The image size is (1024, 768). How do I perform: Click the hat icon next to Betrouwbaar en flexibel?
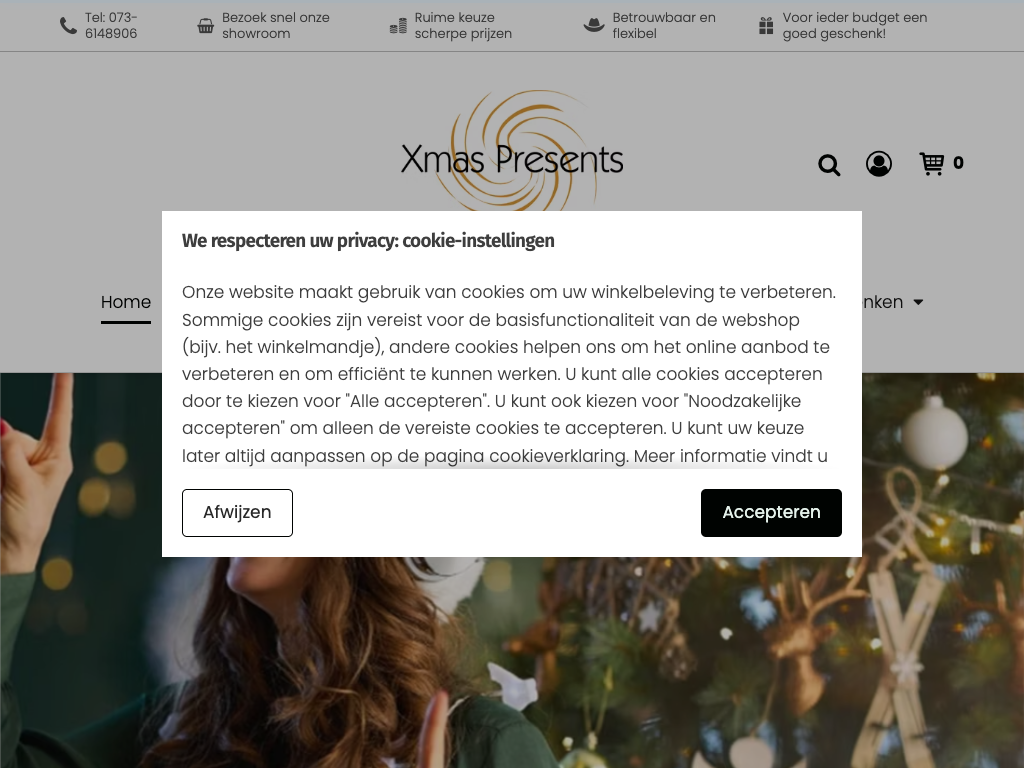pos(594,25)
